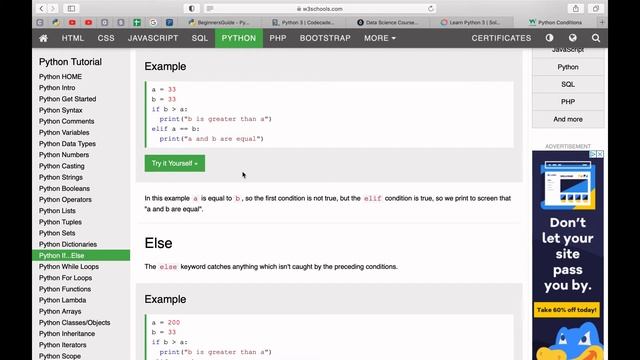The height and width of the screenshot is (360, 640).
Task: Open the second pinned YouTube tab
Action: coord(88,22)
